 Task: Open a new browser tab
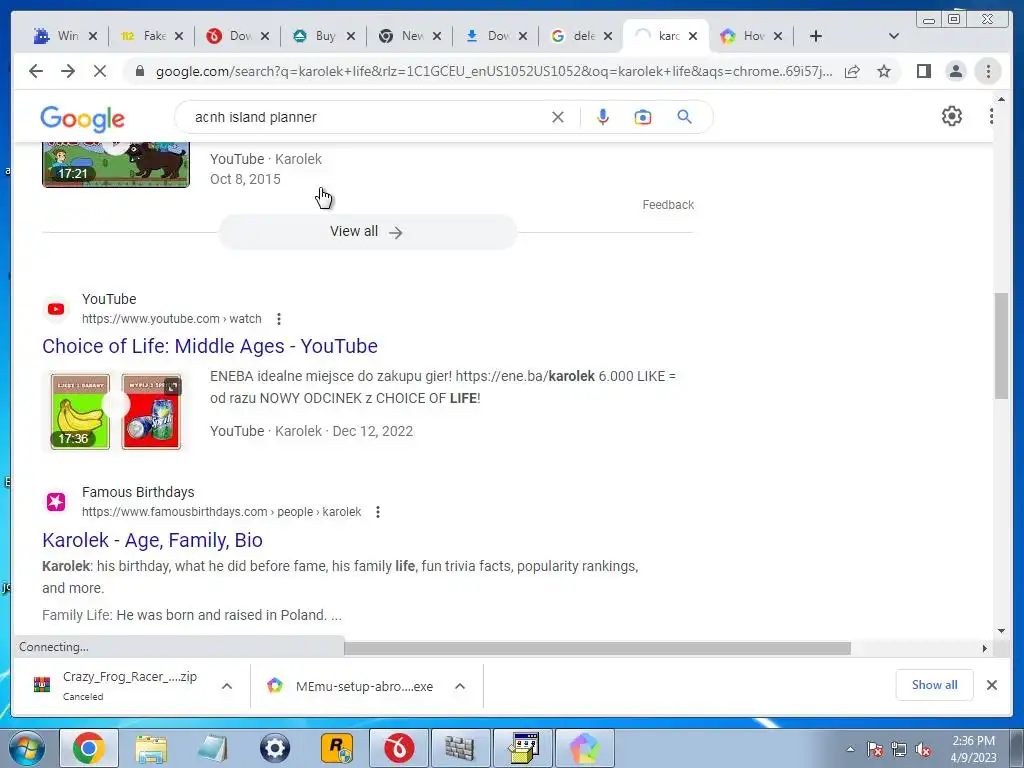[x=816, y=36]
